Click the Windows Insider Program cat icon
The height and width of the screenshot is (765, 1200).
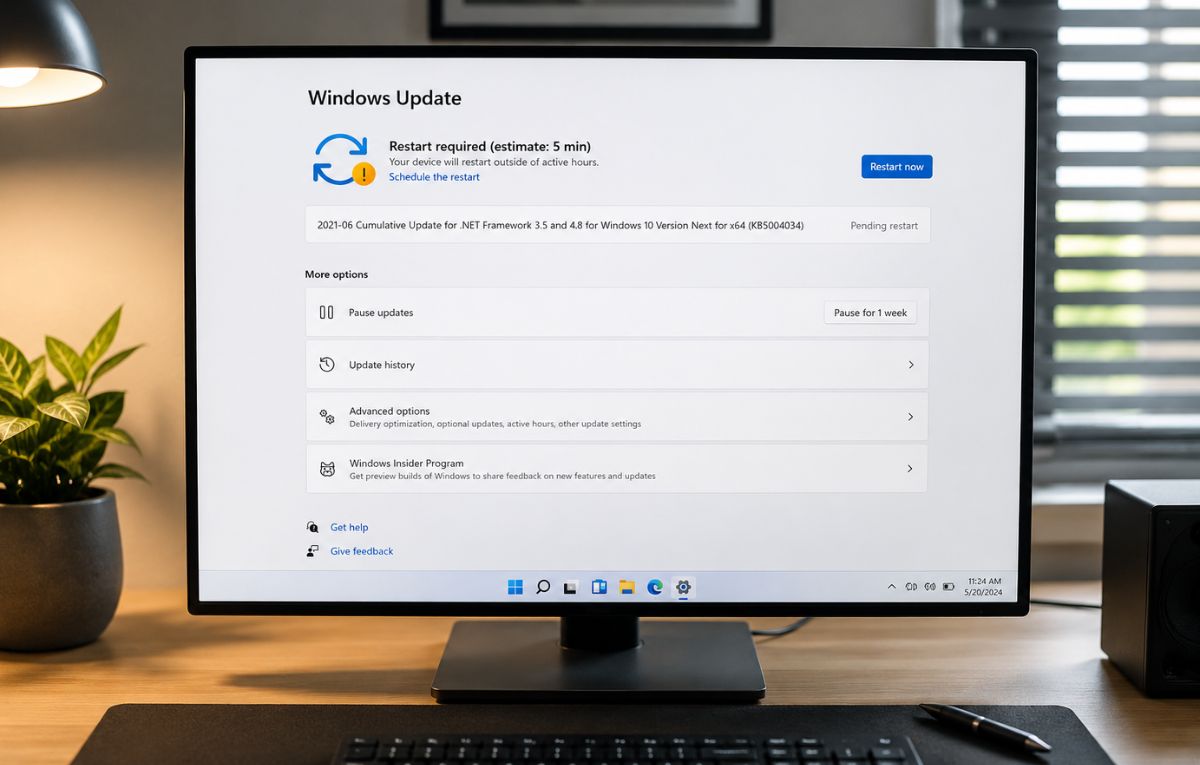click(326, 469)
